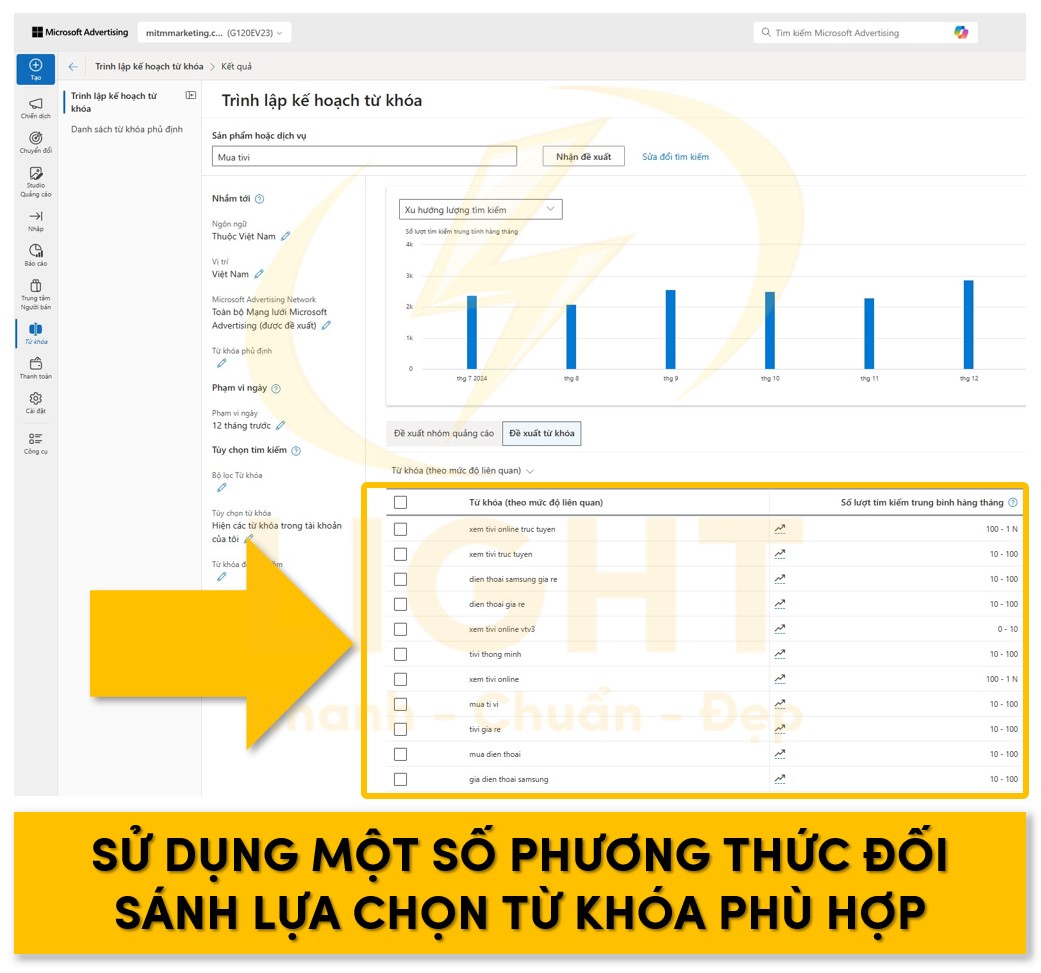
Task: Toggle the select-all checkbox in table header
Action: coord(400,502)
